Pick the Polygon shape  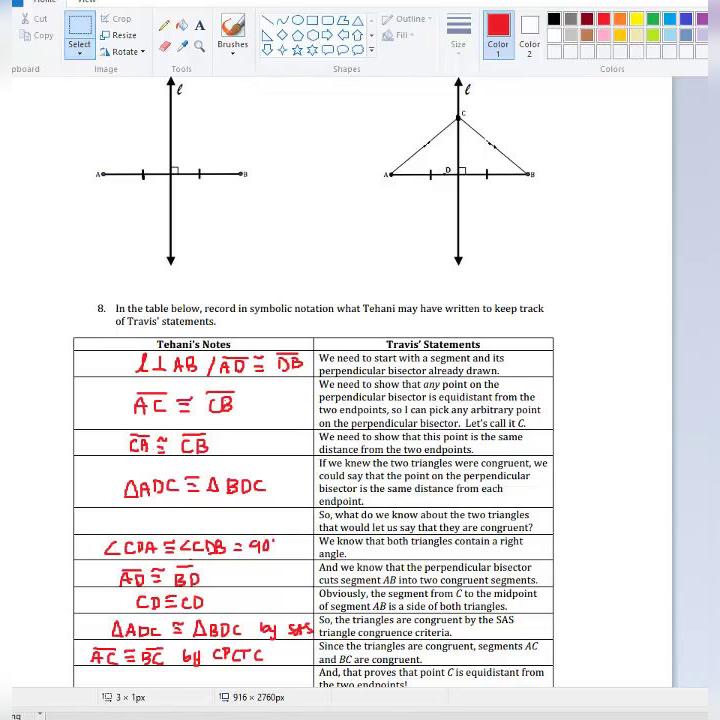pyautogui.click(x=343, y=20)
